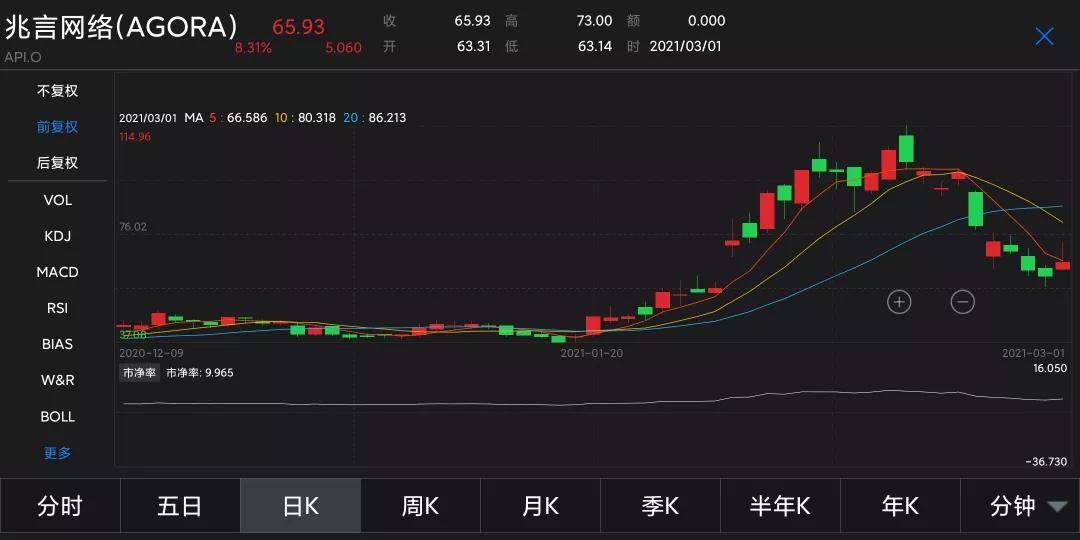Click the date 2021/03/01 in header
Screen dimensions: 1080x540
(685, 47)
